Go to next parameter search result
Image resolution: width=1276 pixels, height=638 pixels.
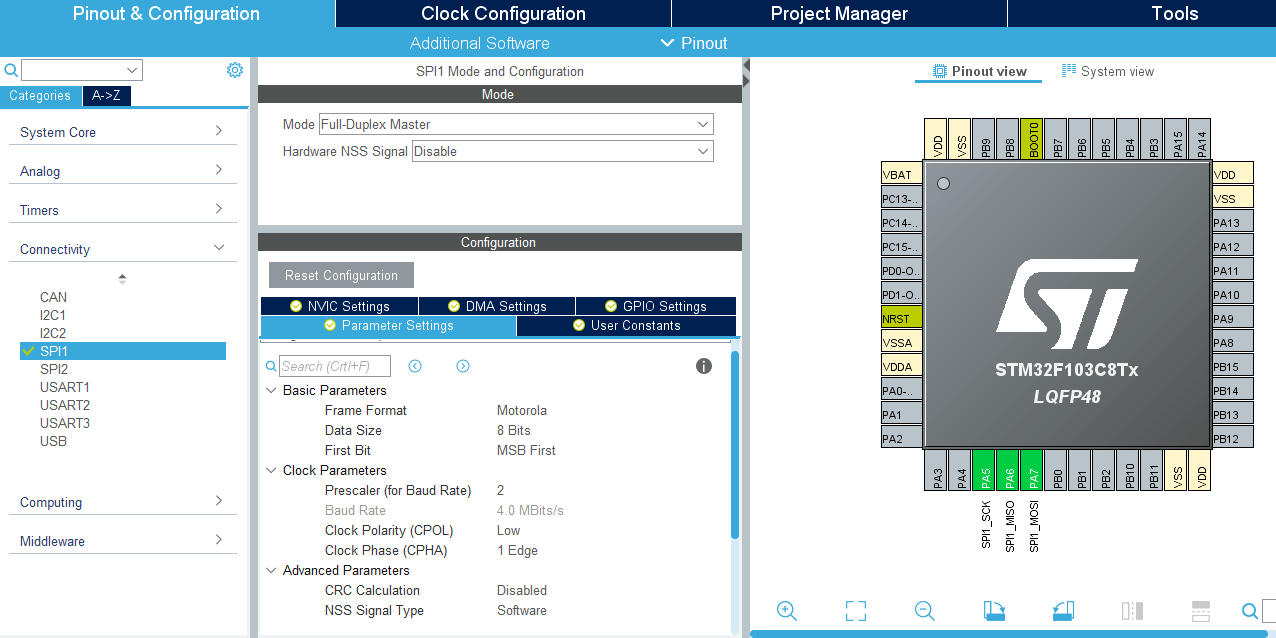coord(463,366)
